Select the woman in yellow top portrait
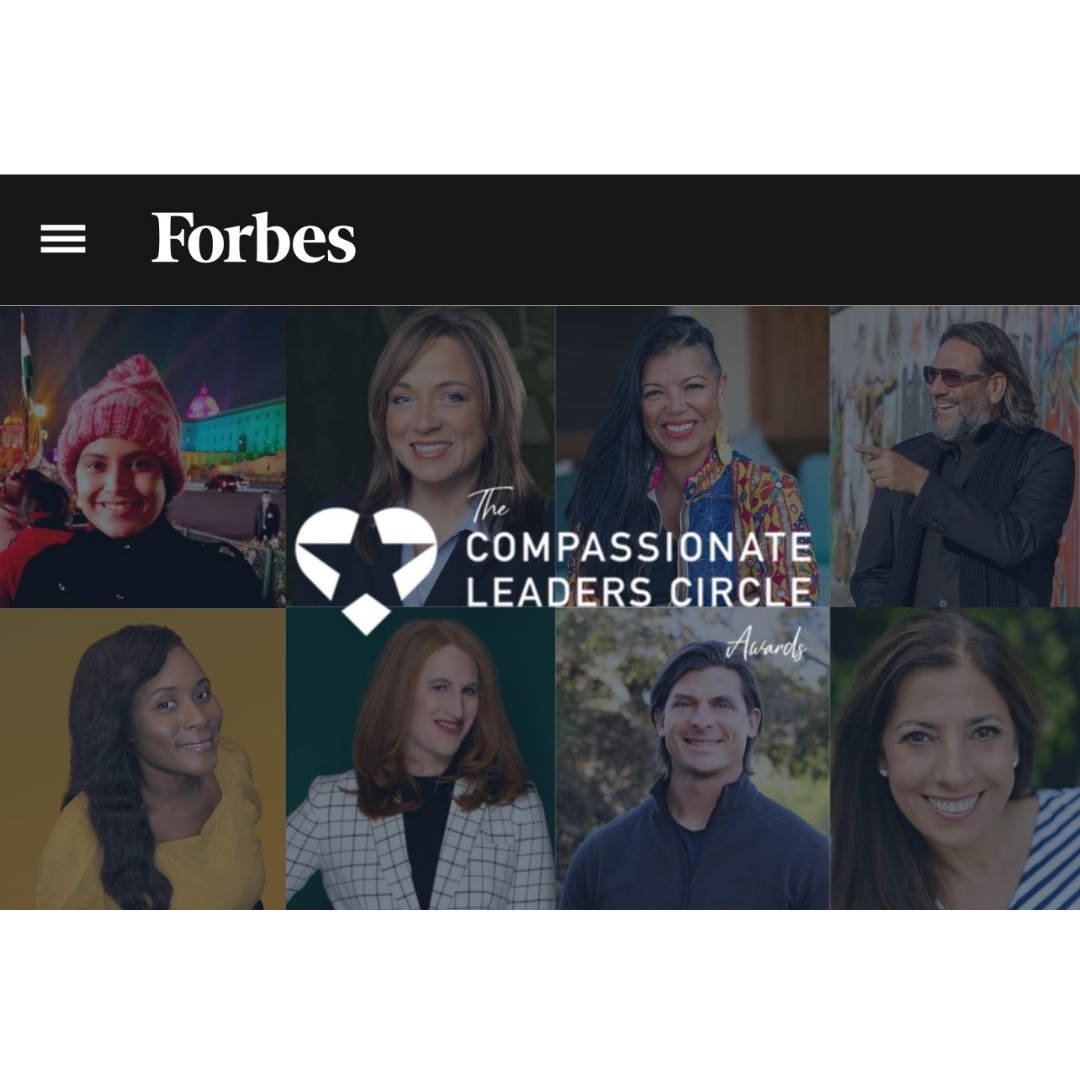The image size is (1080, 1080). [x=143, y=758]
